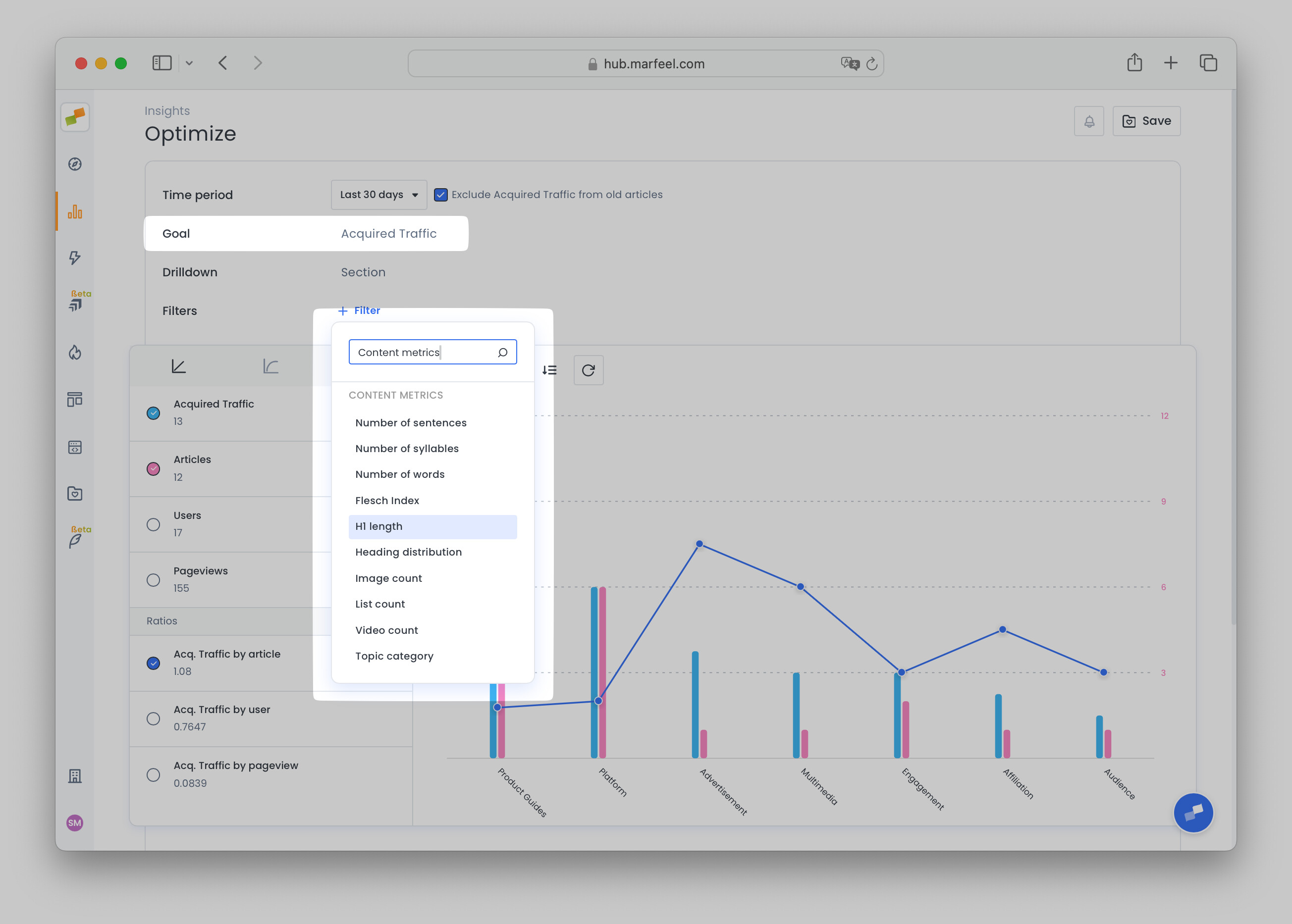Open the Drilldown Section selector

pyautogui.click(x=363, y=272)
